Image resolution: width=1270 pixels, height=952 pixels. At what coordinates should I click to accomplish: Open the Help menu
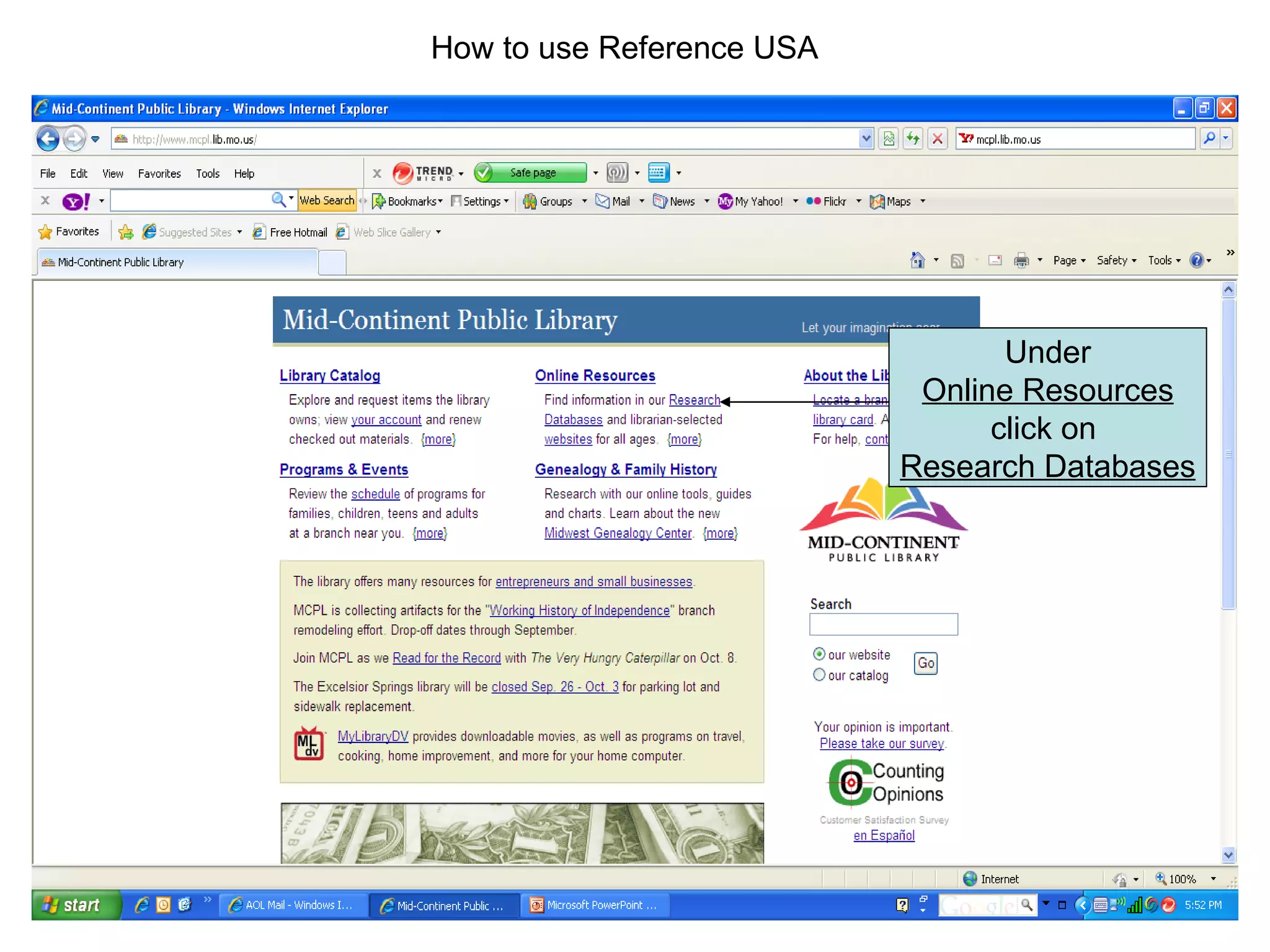click(244, 174)
